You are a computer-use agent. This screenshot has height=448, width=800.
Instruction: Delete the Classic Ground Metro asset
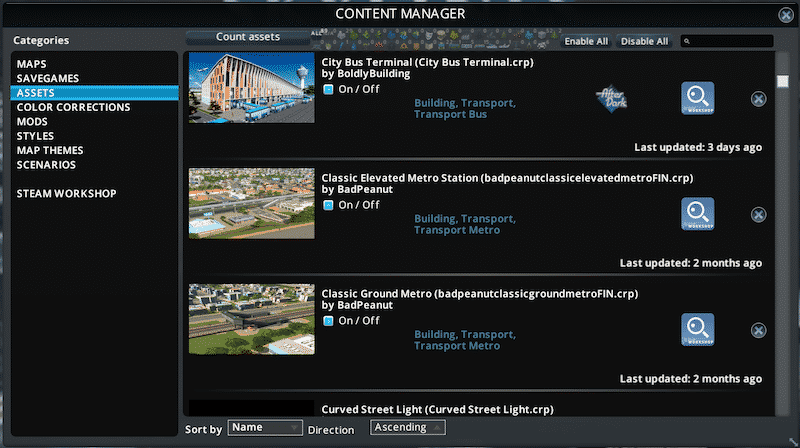point(758,330)
